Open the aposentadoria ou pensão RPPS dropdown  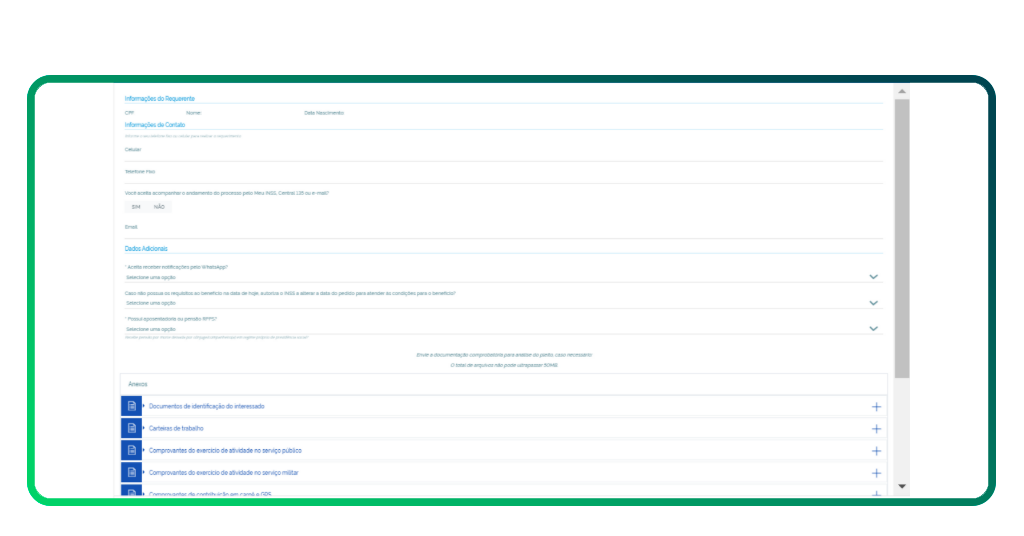(500, 328)
